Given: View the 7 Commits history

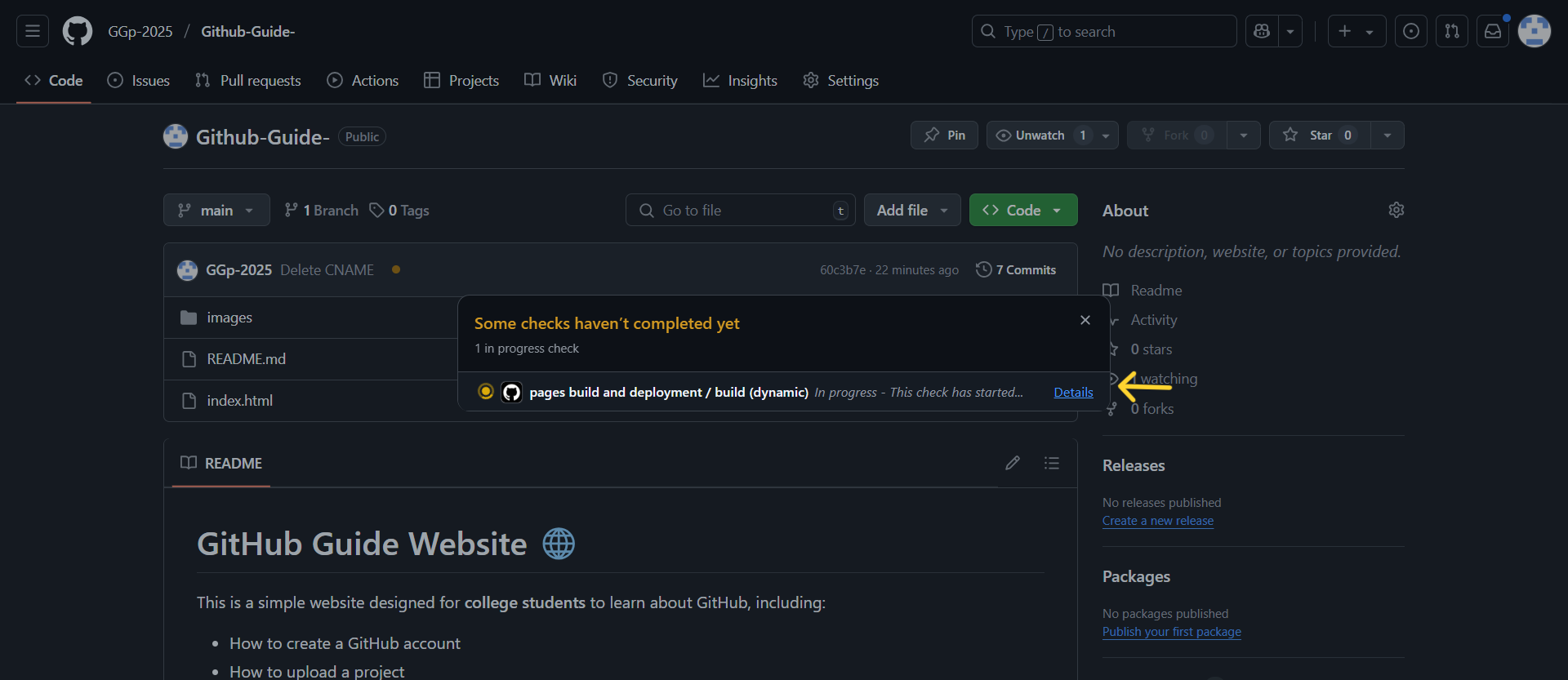Looking at the screenshot, I should [1016, 269].
